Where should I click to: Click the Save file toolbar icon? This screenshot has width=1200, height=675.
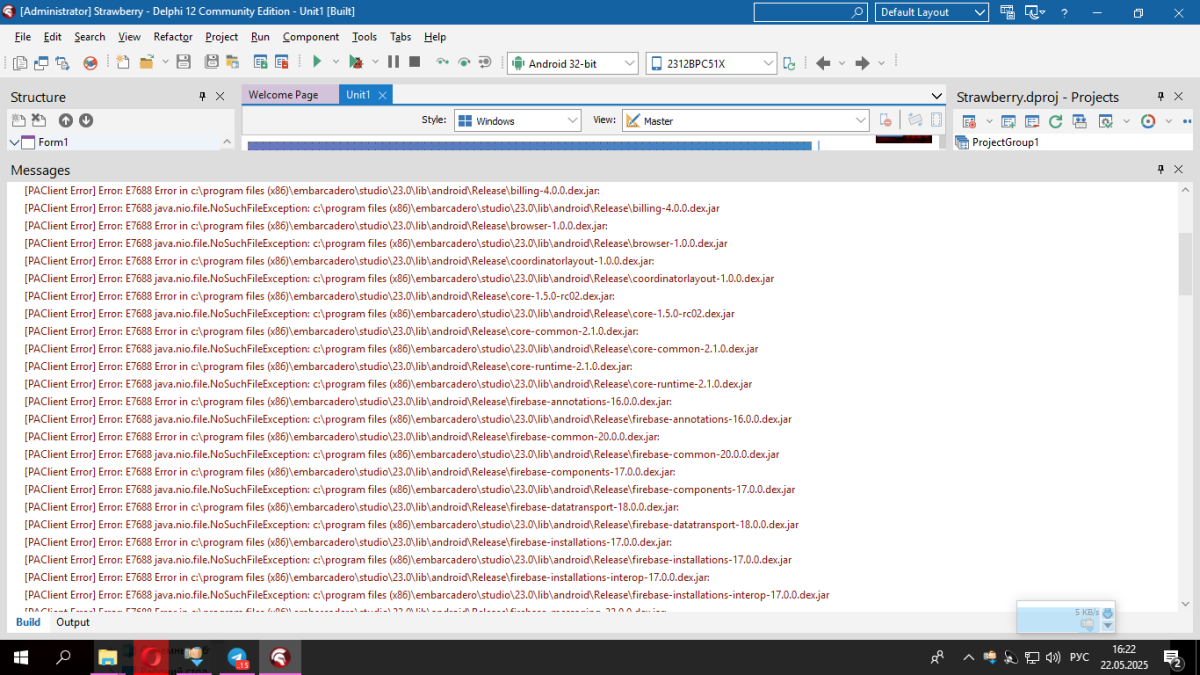183,62
